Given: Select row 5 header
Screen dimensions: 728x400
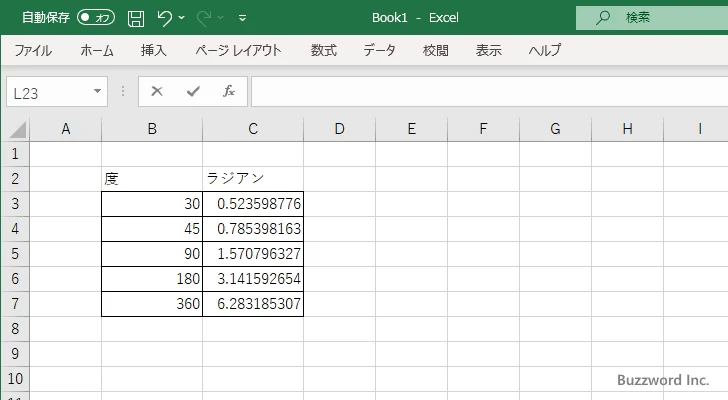Looking at the screenshot, I should click(x=15, y=254).
